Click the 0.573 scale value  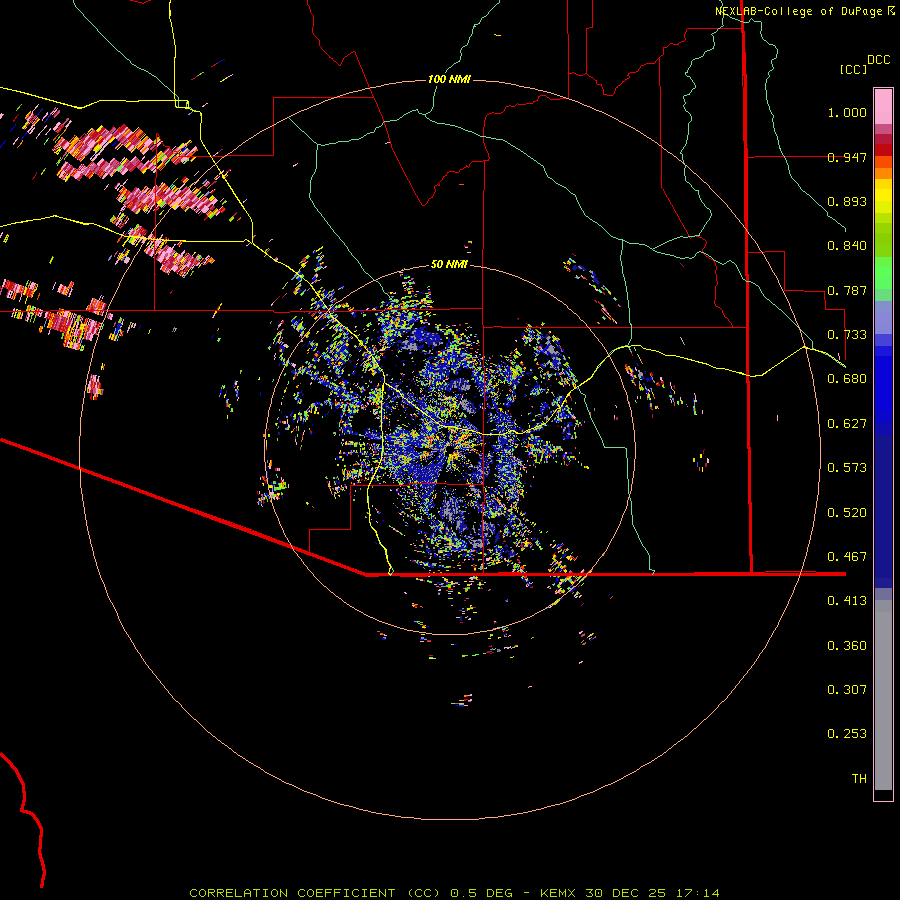click(x=847, y=468)
